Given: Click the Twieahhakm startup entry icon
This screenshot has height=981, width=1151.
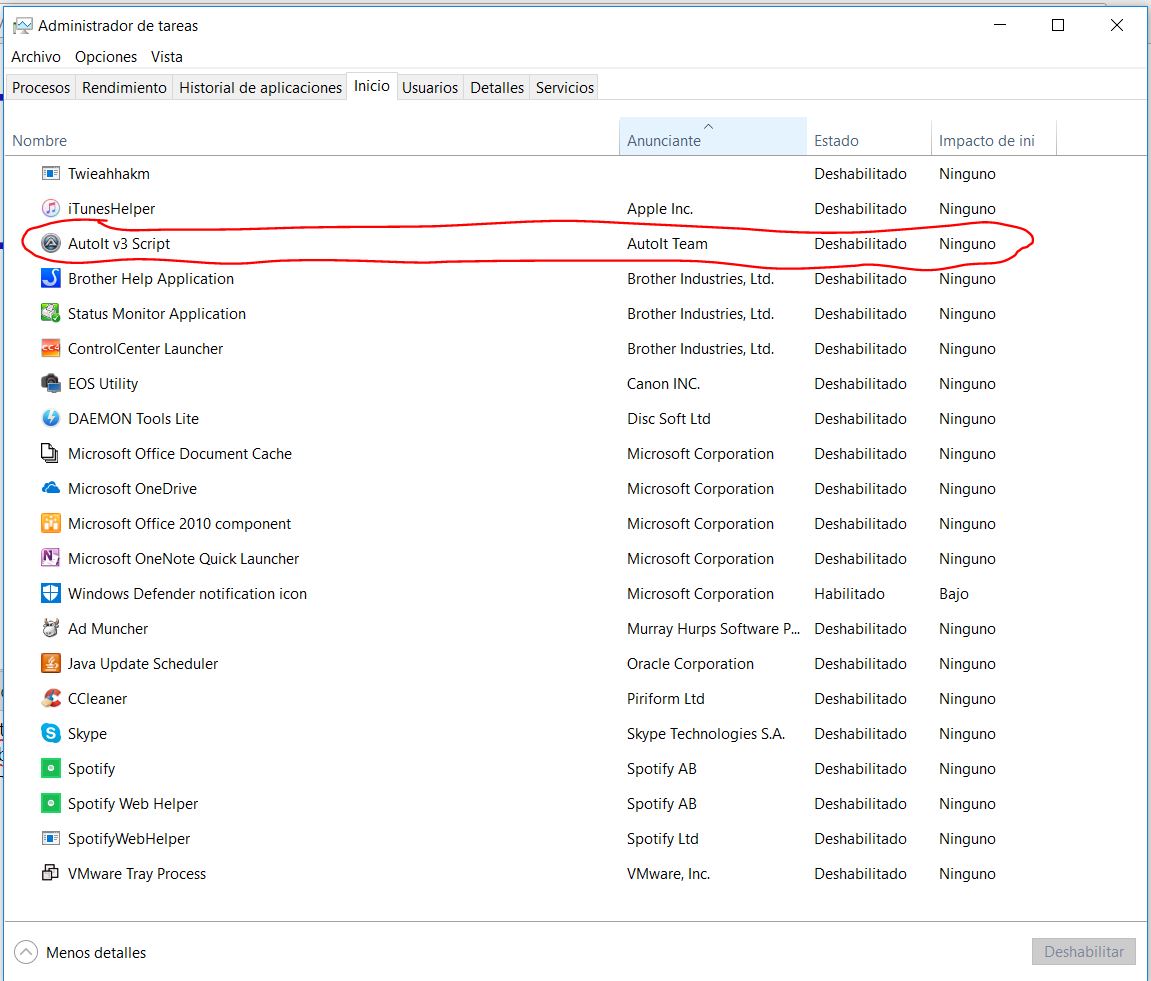Looking at the screenshot, I should (x=51, y=173).
